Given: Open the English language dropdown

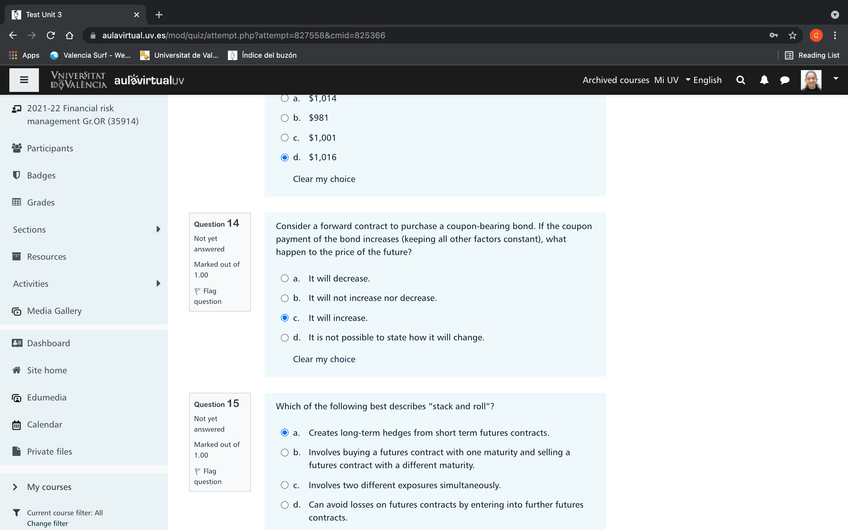Looking at the screenshot, I should [x=703, y=80].
